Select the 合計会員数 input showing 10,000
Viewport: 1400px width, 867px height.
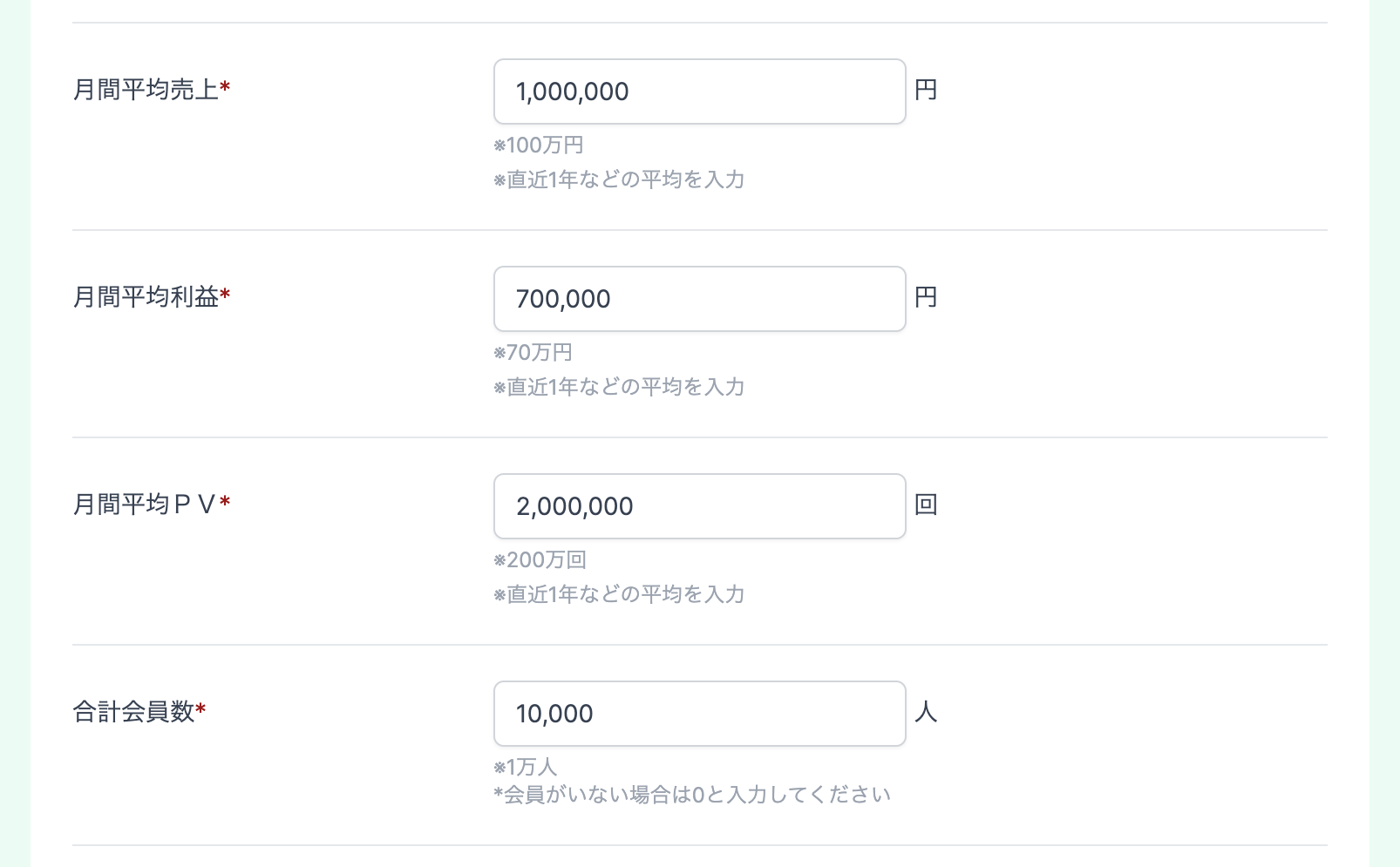[x=699, y=714]
